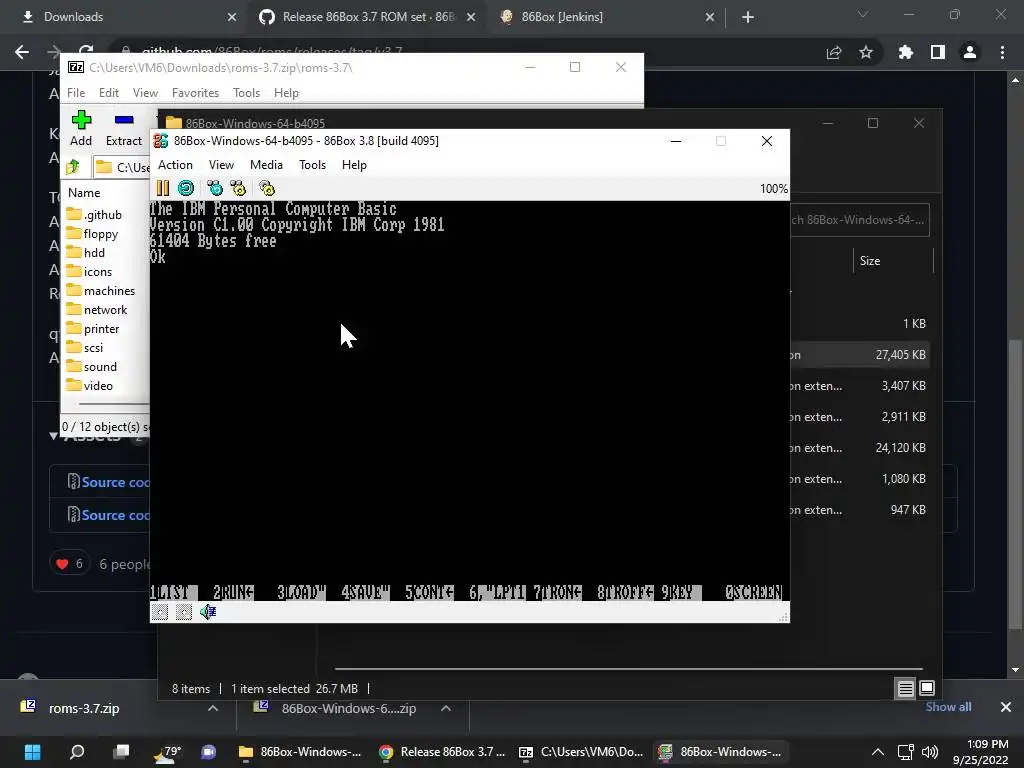Open the Chrome three-dot menu
The width and height of the screenshot is (1024, 768).
[1002, 52]
